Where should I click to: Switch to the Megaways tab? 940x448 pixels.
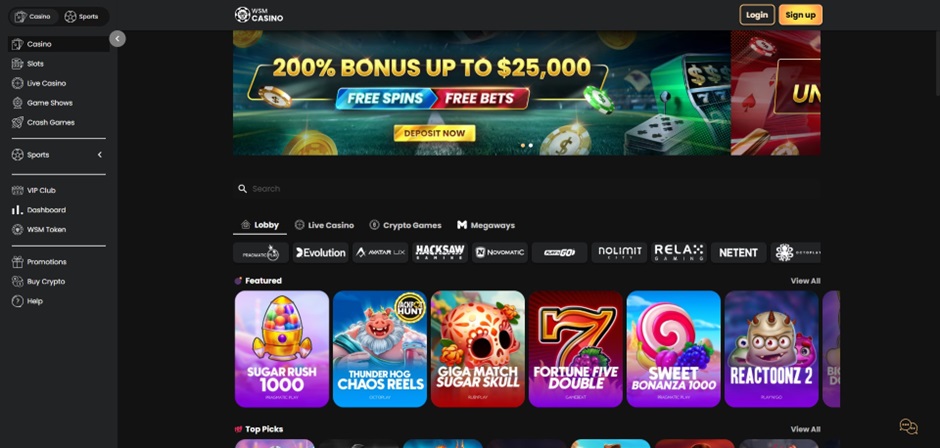tap(486, 225)
